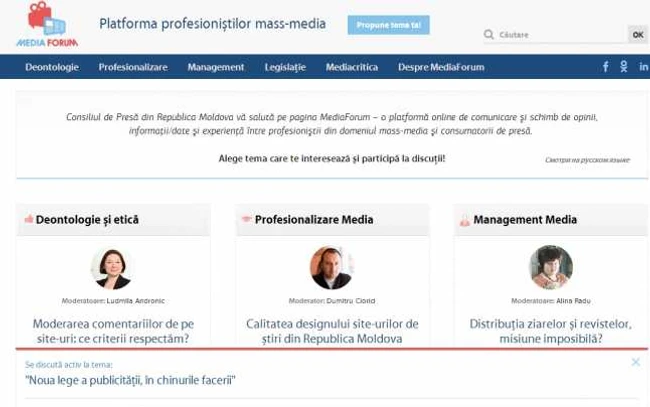This screenshot has height=407, width=650.
Task: Open the Management Media section heading
Action: point(525,220)
